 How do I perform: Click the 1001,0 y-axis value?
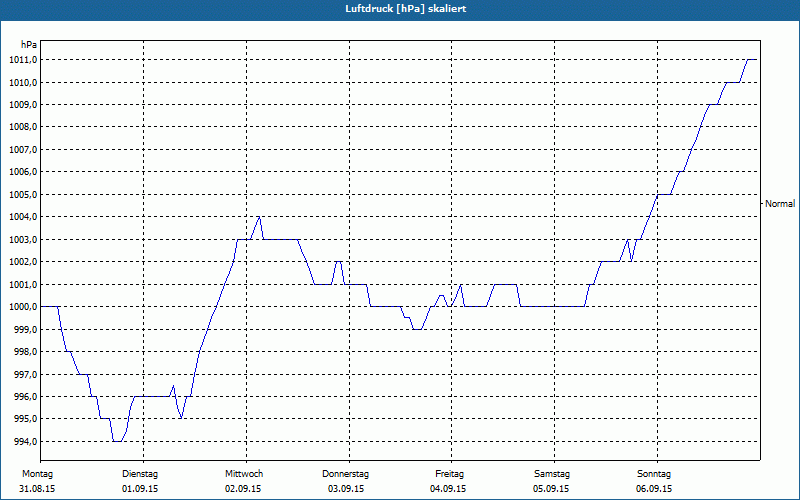tap(22, 284)
